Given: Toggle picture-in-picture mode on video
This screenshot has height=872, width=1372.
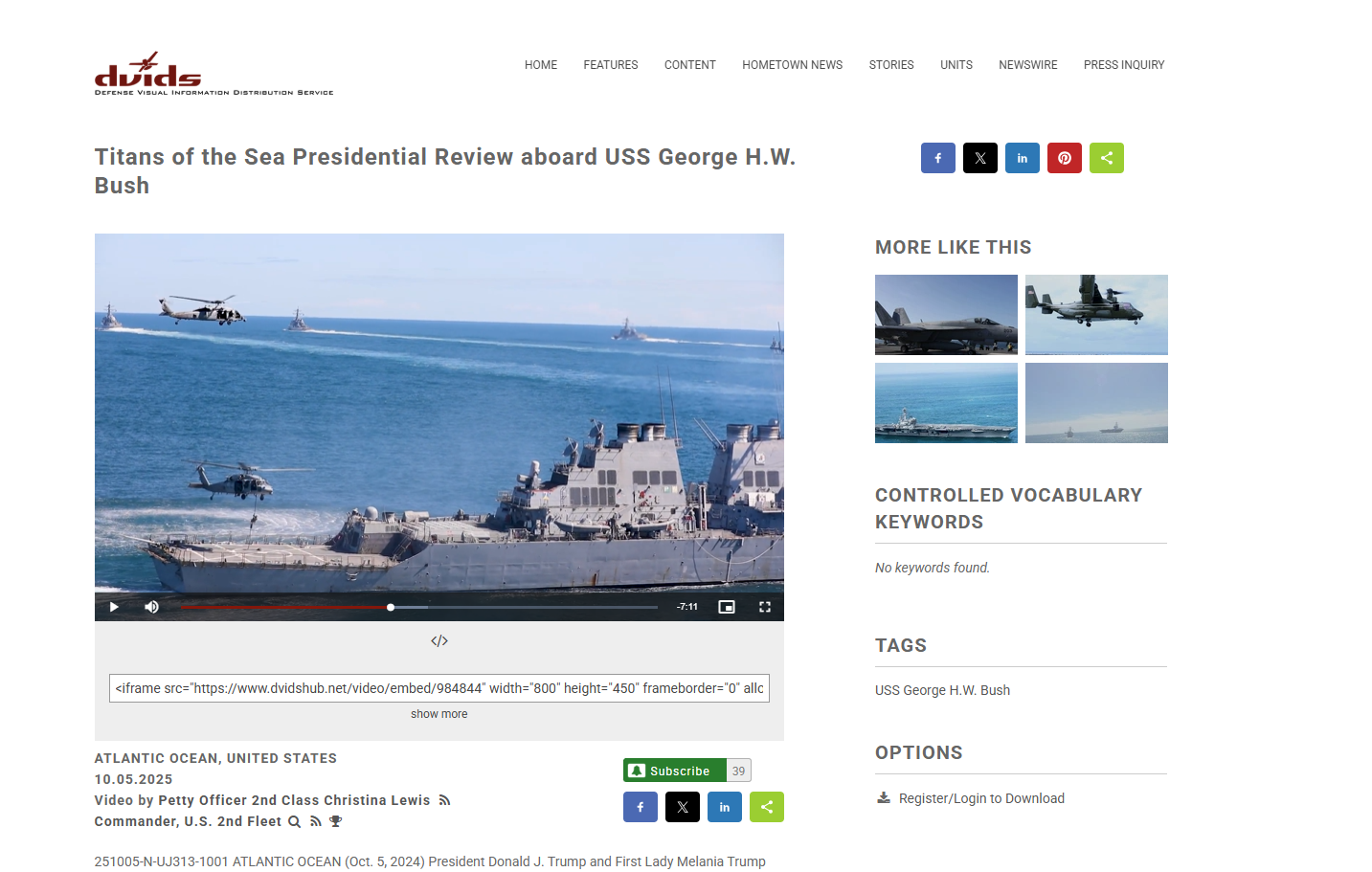Looking at the screenshot, I should click(727, 607).
